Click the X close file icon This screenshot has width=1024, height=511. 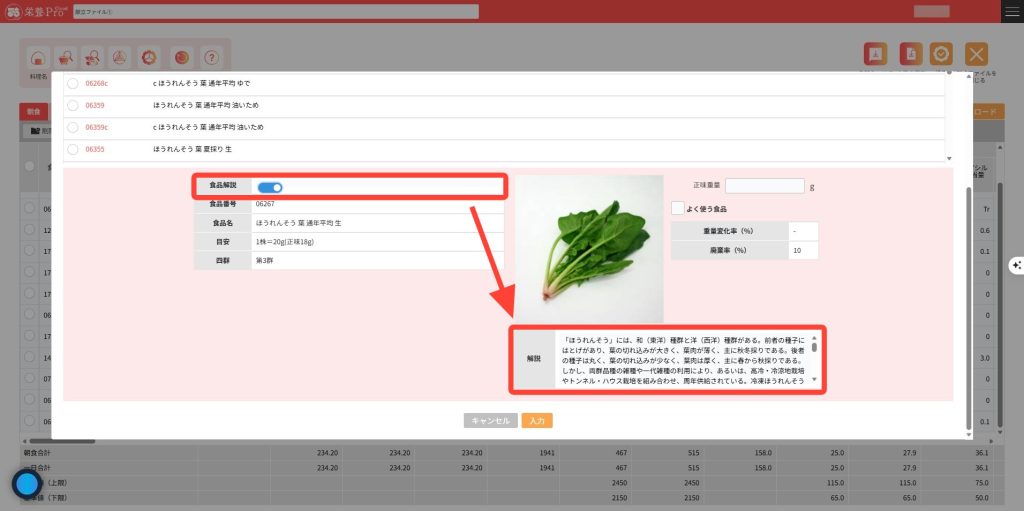[x=976, y=55]
